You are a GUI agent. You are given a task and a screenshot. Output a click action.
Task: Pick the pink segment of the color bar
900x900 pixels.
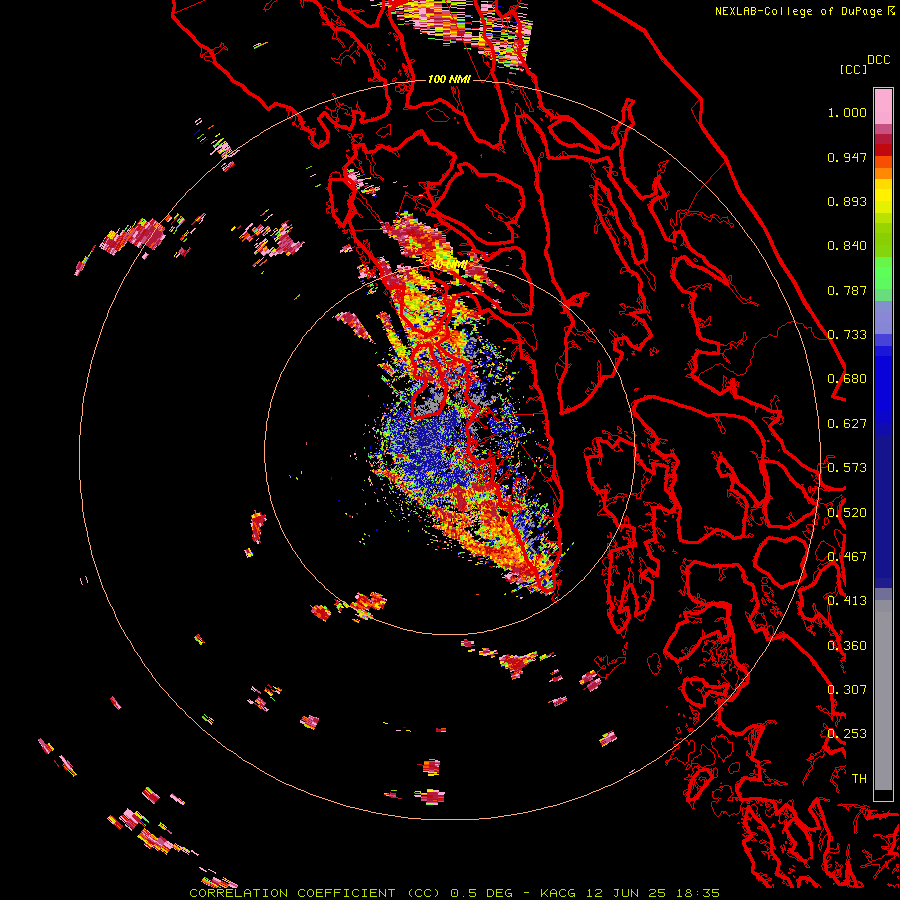883,106
